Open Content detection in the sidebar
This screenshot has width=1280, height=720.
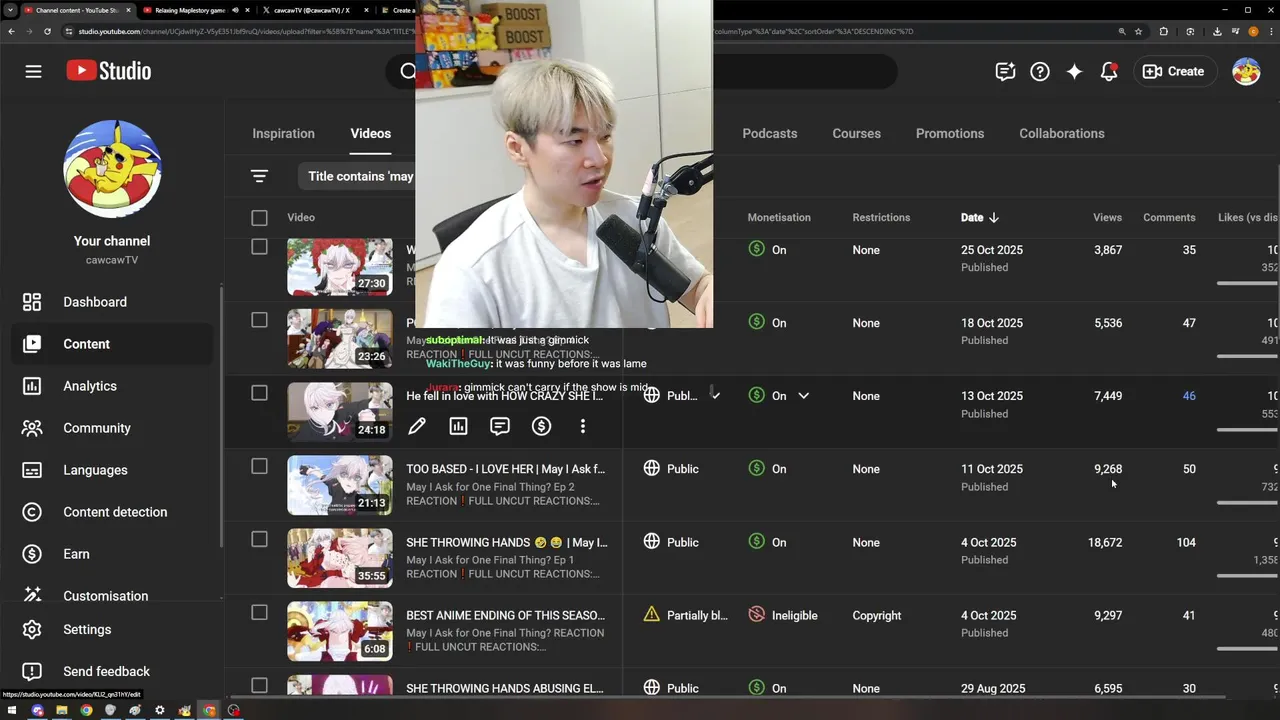coord(113,512)
